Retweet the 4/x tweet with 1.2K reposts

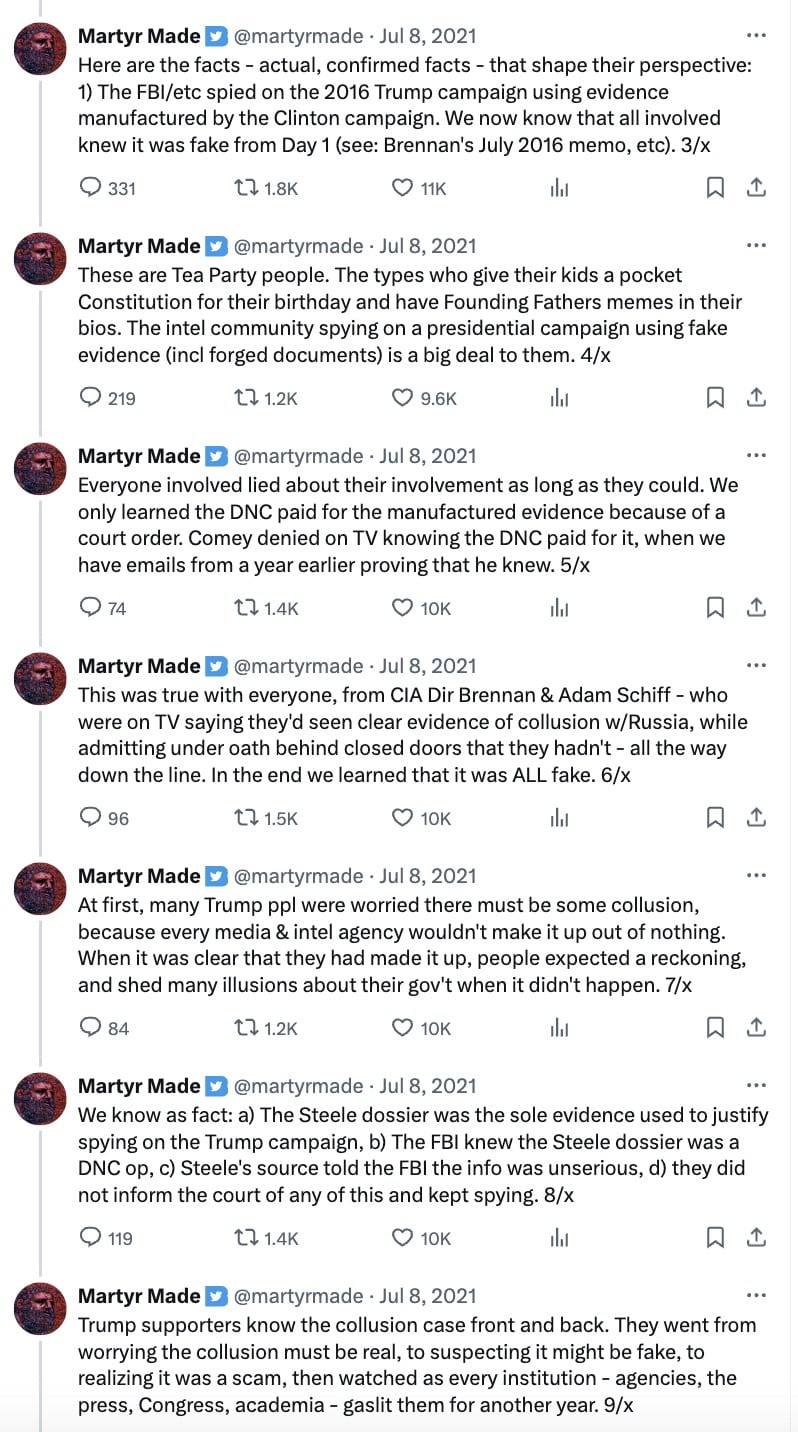(245, 397)
